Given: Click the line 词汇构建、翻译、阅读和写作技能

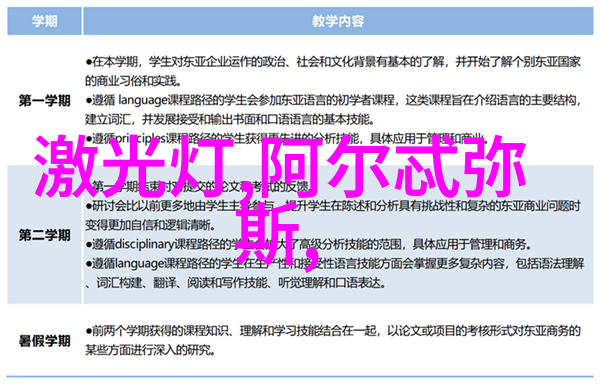Looking at the screenshot, I should [x=236, y=283].
